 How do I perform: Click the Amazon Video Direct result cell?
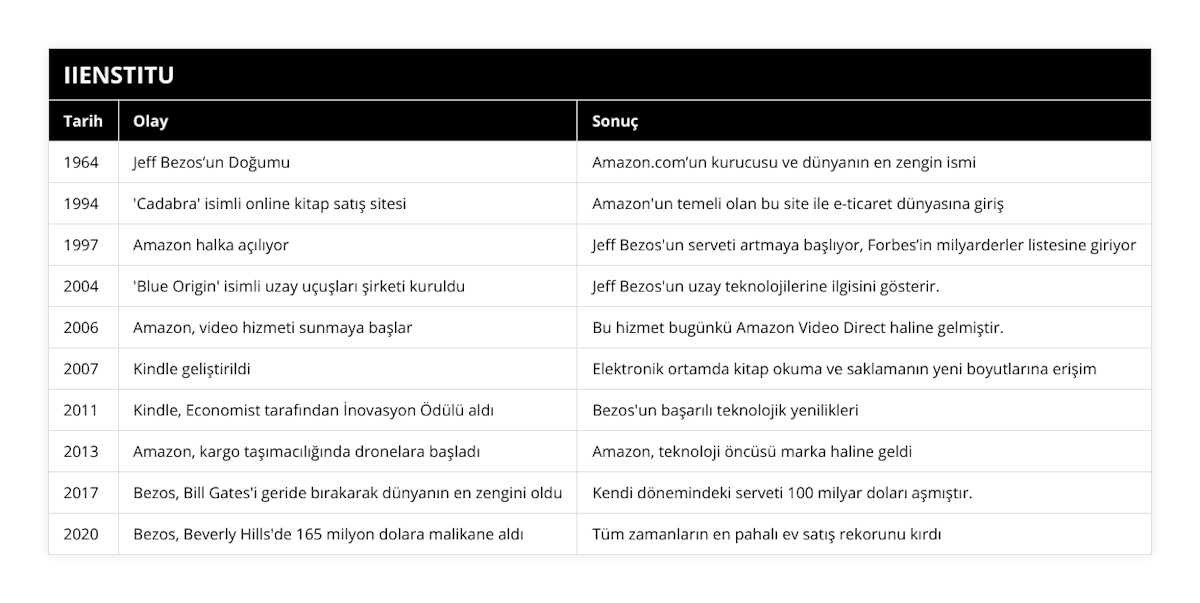(797, 327)
